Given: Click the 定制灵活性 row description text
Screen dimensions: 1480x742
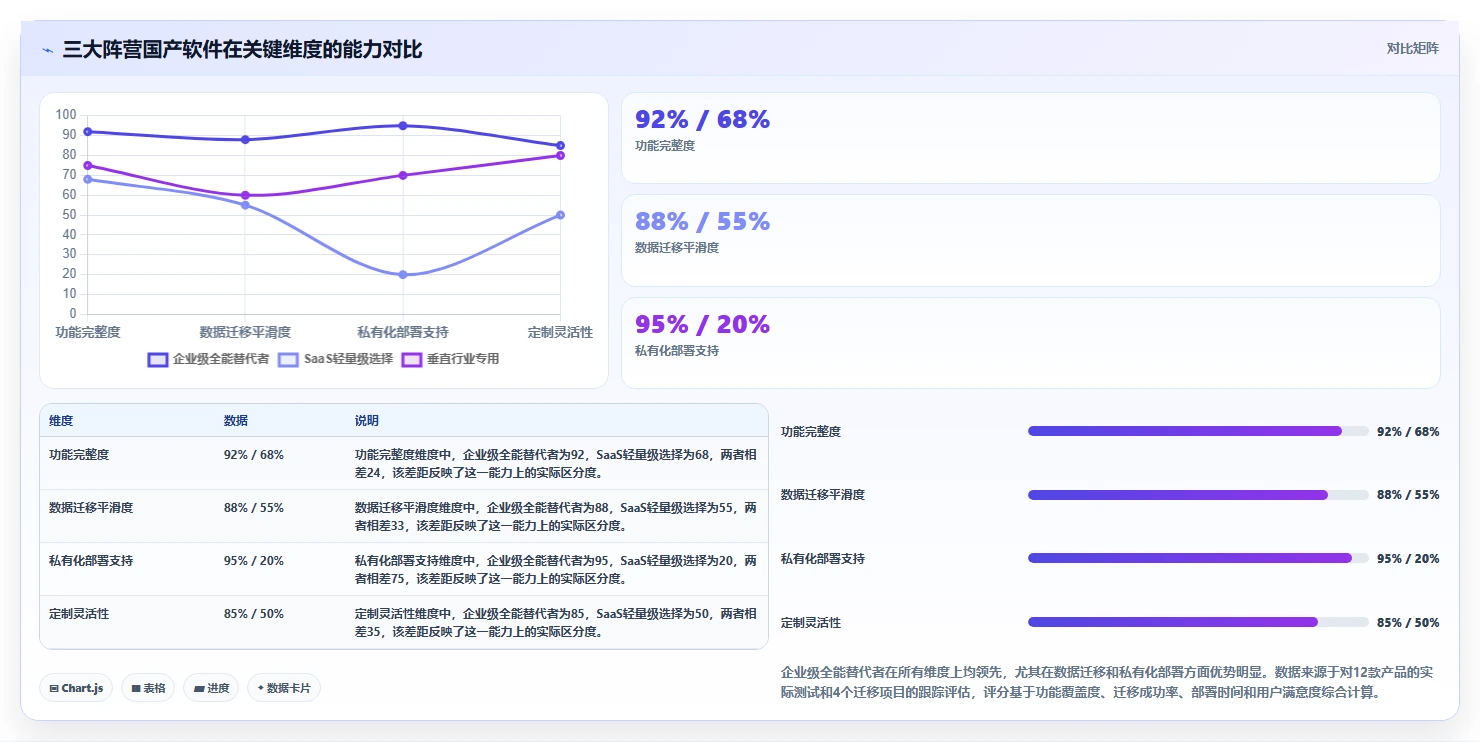Looking at the screenshot, I should pyautogui.click(x=556, y=622).
